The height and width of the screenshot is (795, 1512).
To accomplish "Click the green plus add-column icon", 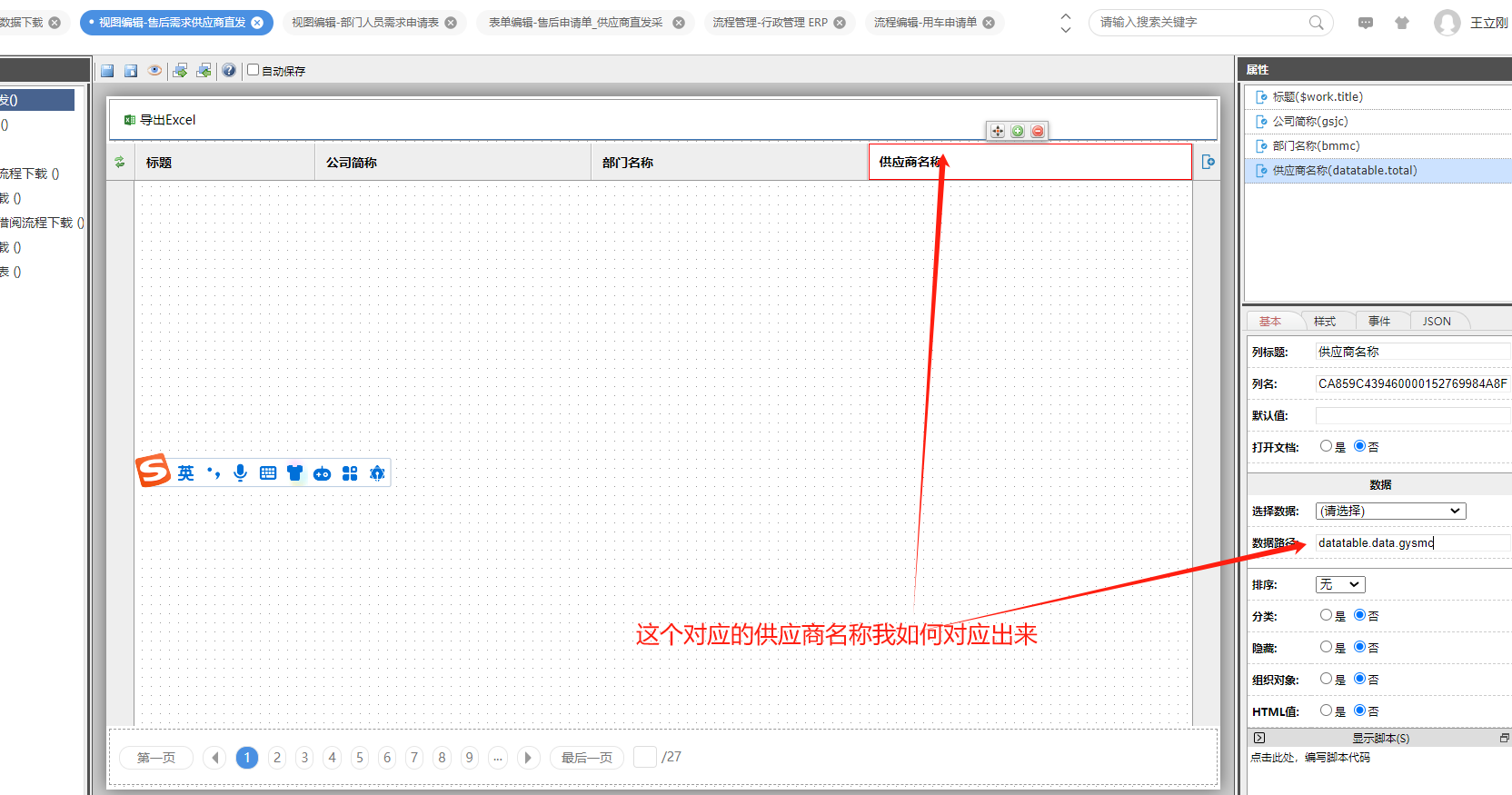I will coord(1018,131).
